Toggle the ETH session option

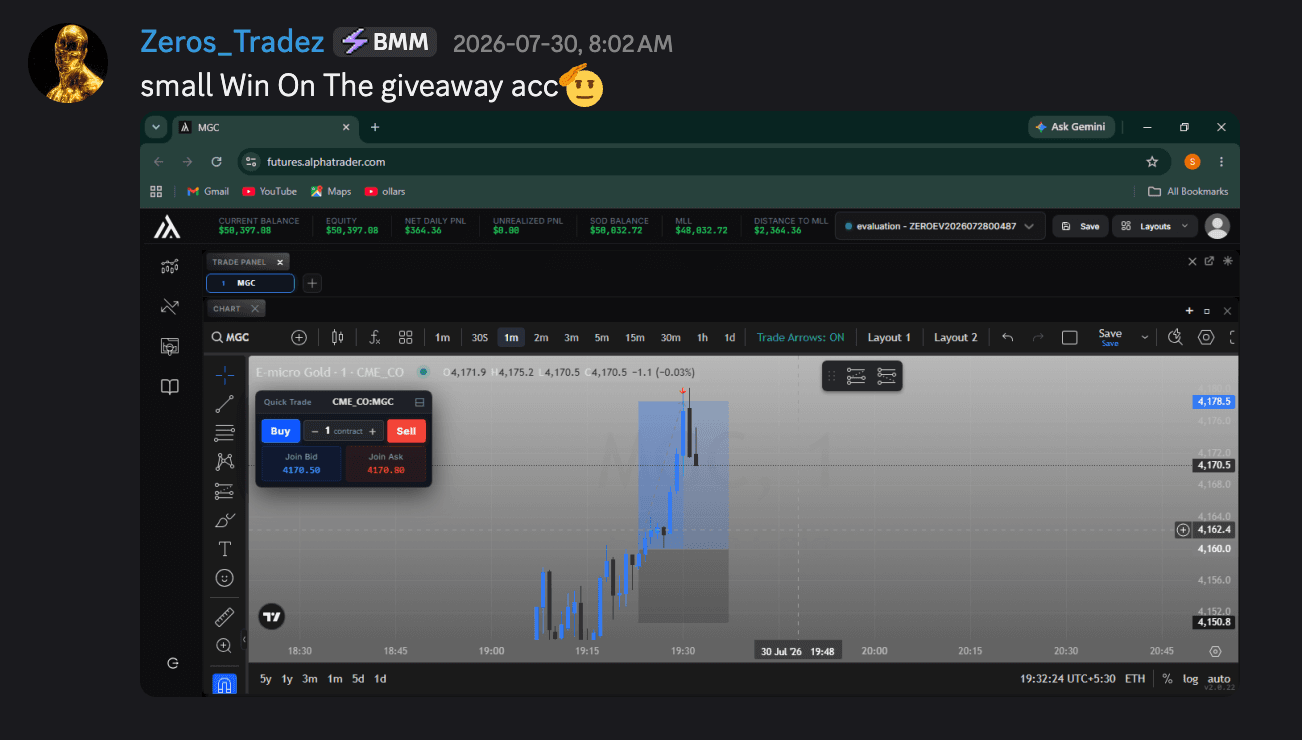[x=1135, y=679]
